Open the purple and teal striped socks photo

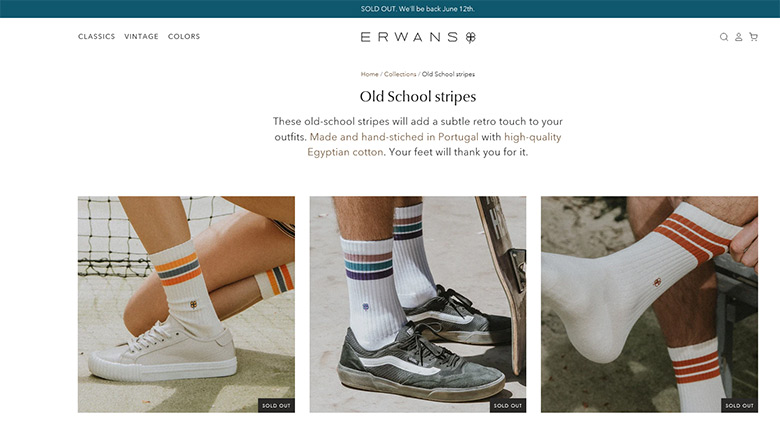[418, 304]
